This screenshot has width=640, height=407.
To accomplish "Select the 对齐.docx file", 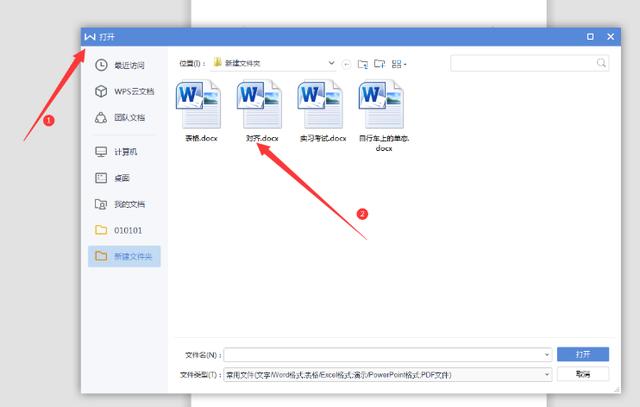I will [262, 111].
